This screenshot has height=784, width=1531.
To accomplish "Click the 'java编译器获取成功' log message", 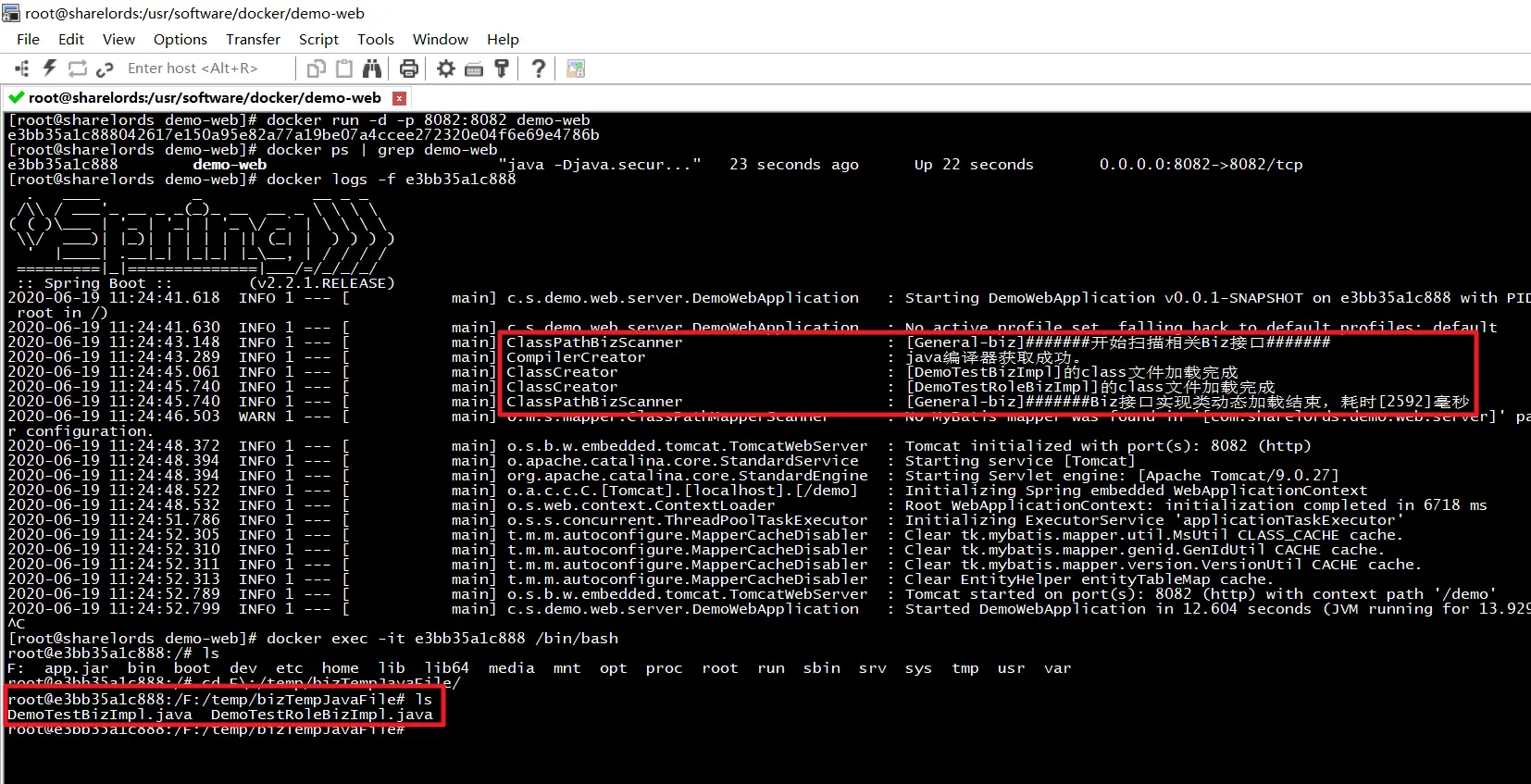I will (993, 357).
